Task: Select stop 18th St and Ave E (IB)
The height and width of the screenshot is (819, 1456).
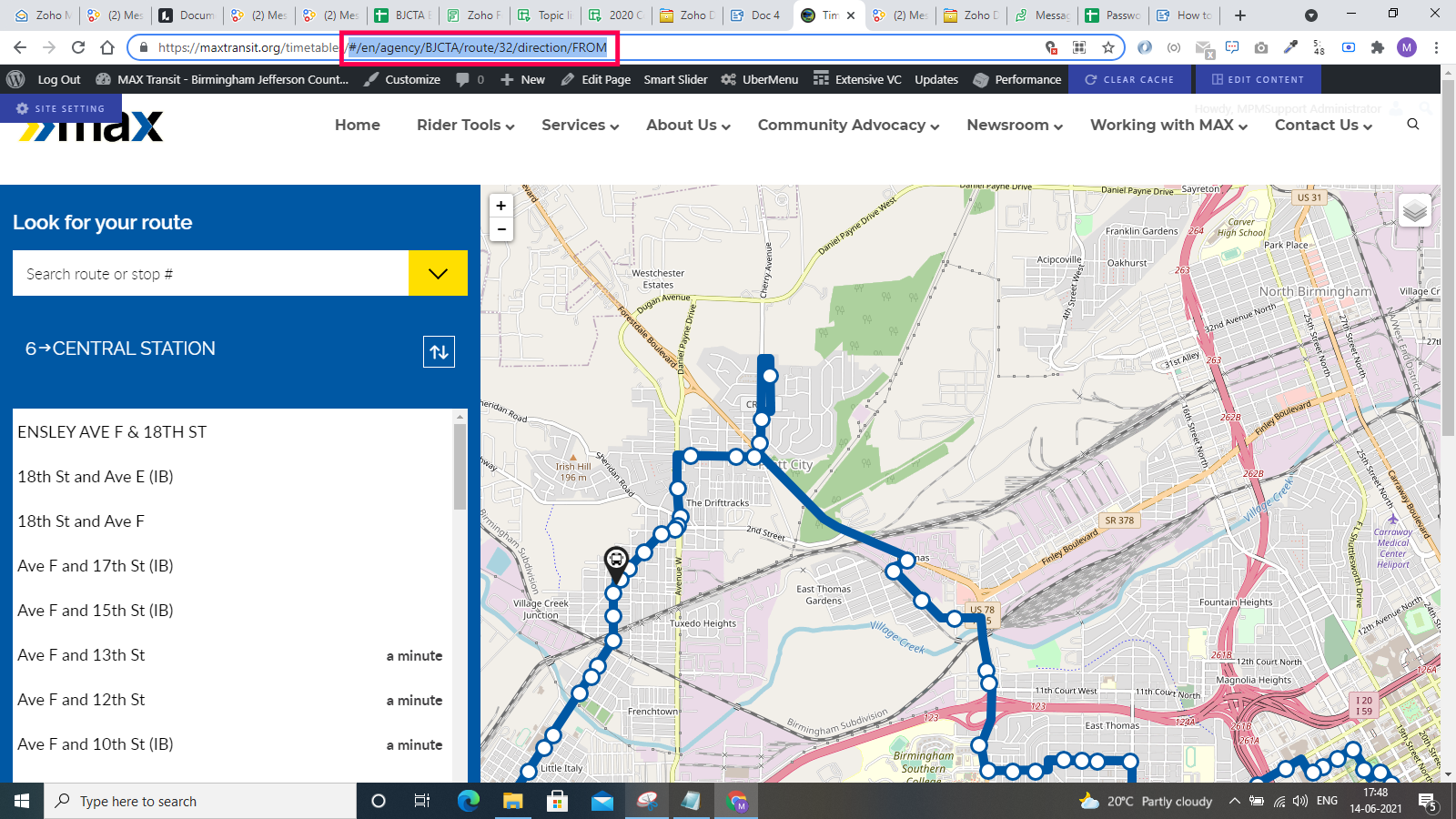Action: point(96,477)
